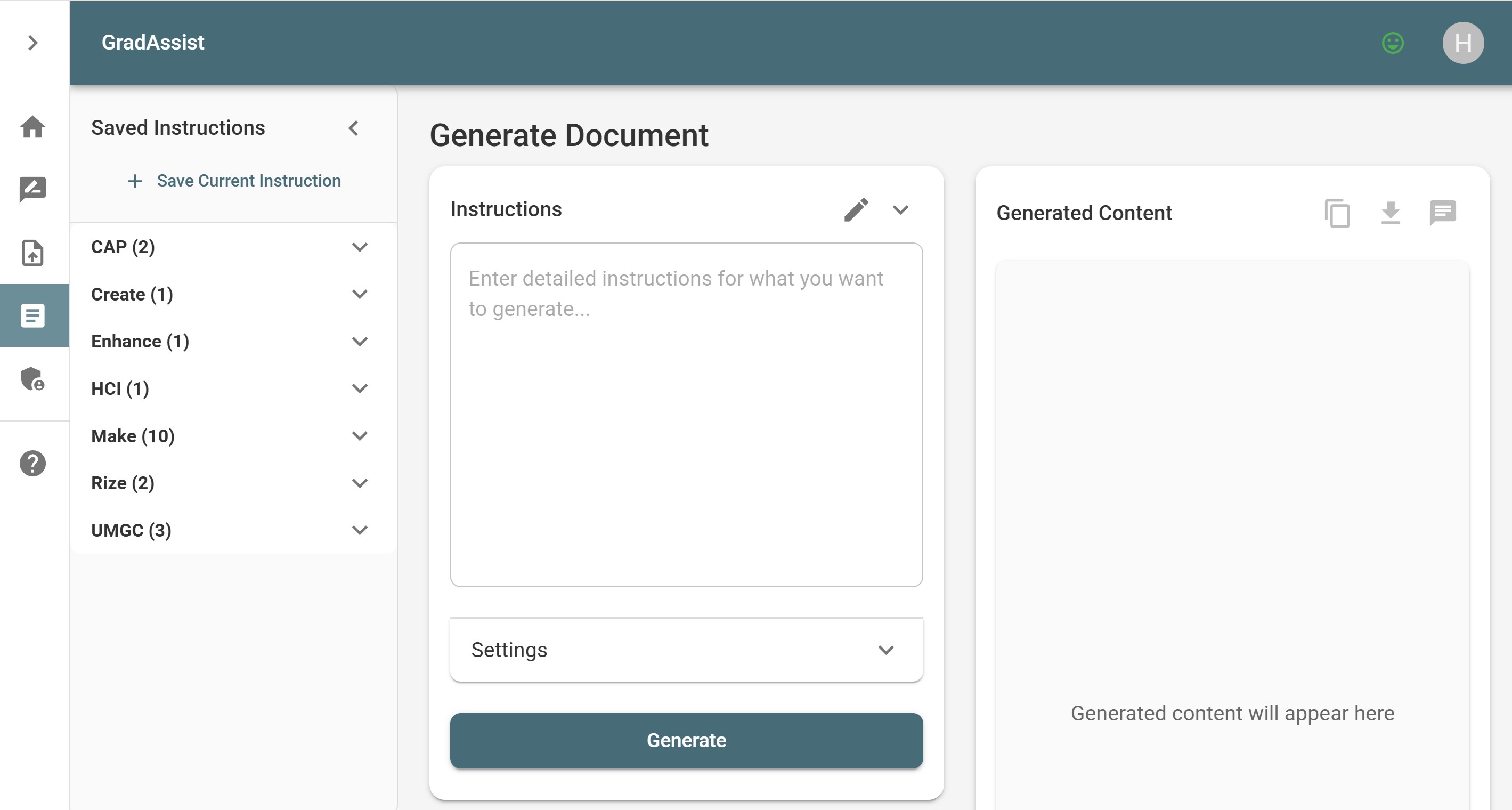The height and width of the screenshot is (810, 1512).
Task: Download generated content via download icon
Action: (x=1390, y=213)
